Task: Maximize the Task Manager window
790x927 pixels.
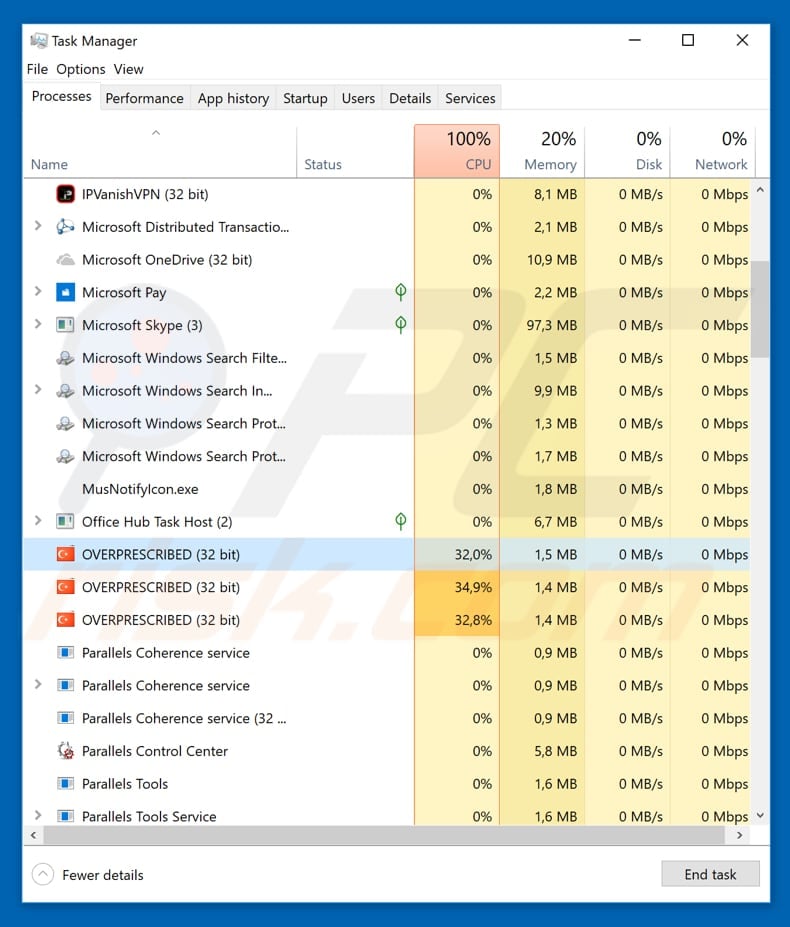Action: coord(688,40)
